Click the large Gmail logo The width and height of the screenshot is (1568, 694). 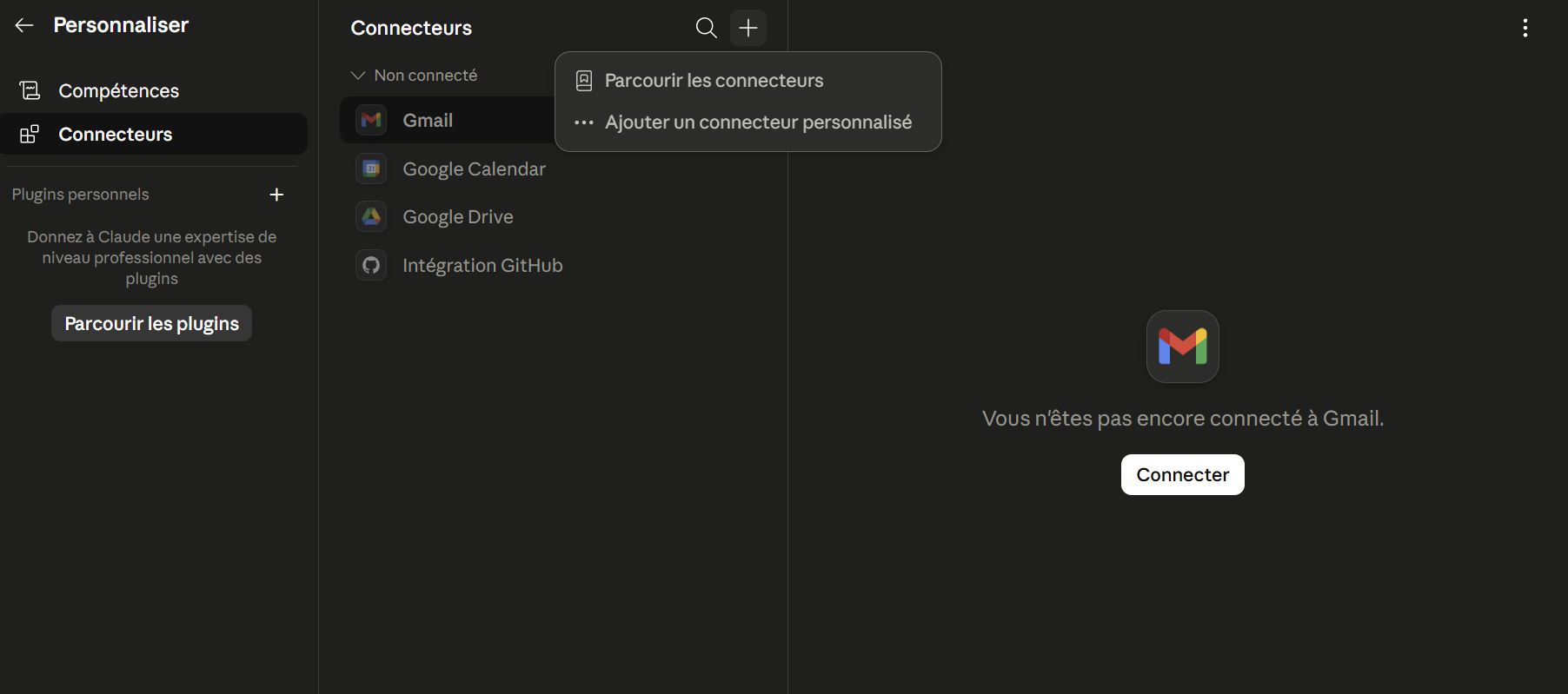1182,347
